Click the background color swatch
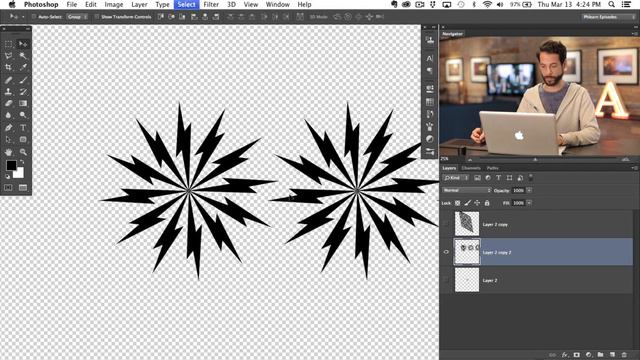Screen dimensions: 640x360 coord(19,173)
